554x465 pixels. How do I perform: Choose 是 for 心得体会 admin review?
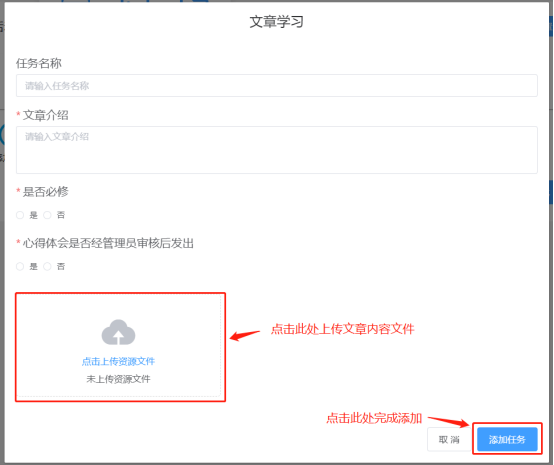coord(20,266)
